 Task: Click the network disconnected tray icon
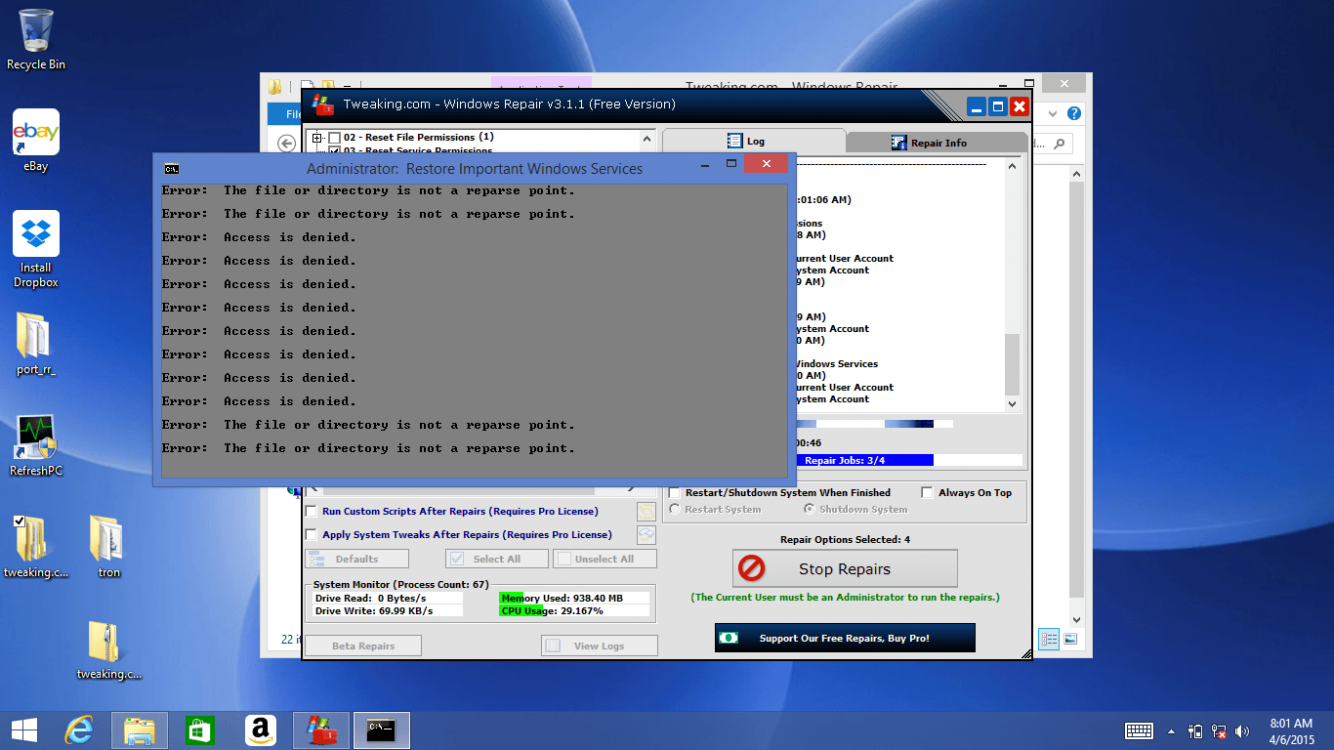pos(1219,731)
